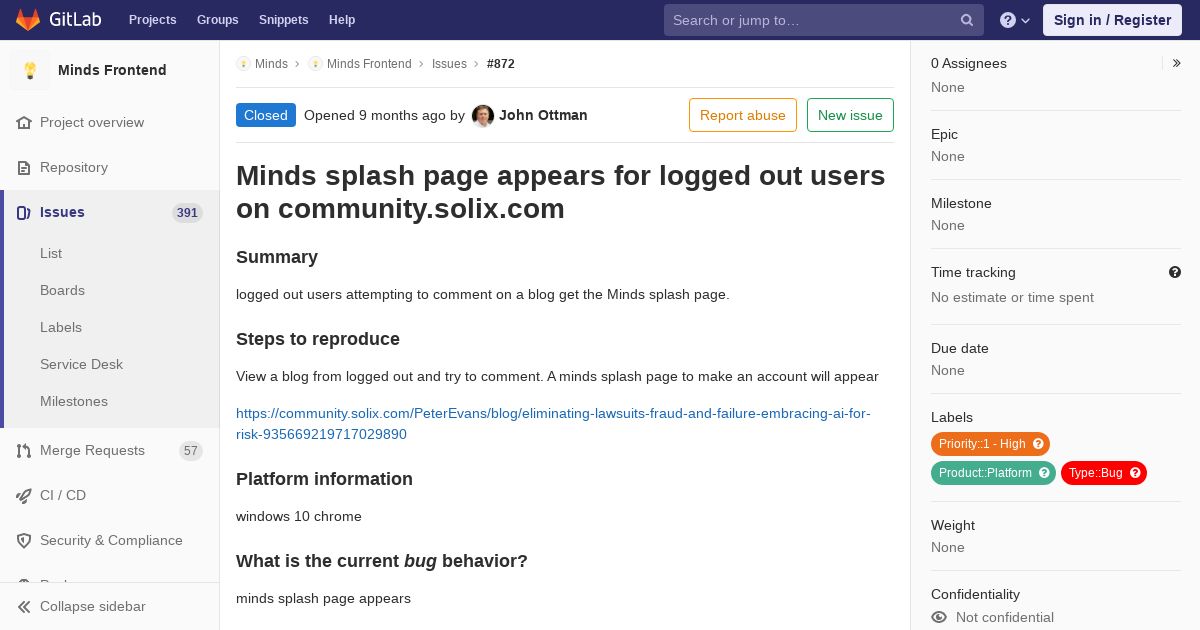The image size is (1200, 630).
Task: Click the #872 breadcrumb link
Action: coord(501,64)
